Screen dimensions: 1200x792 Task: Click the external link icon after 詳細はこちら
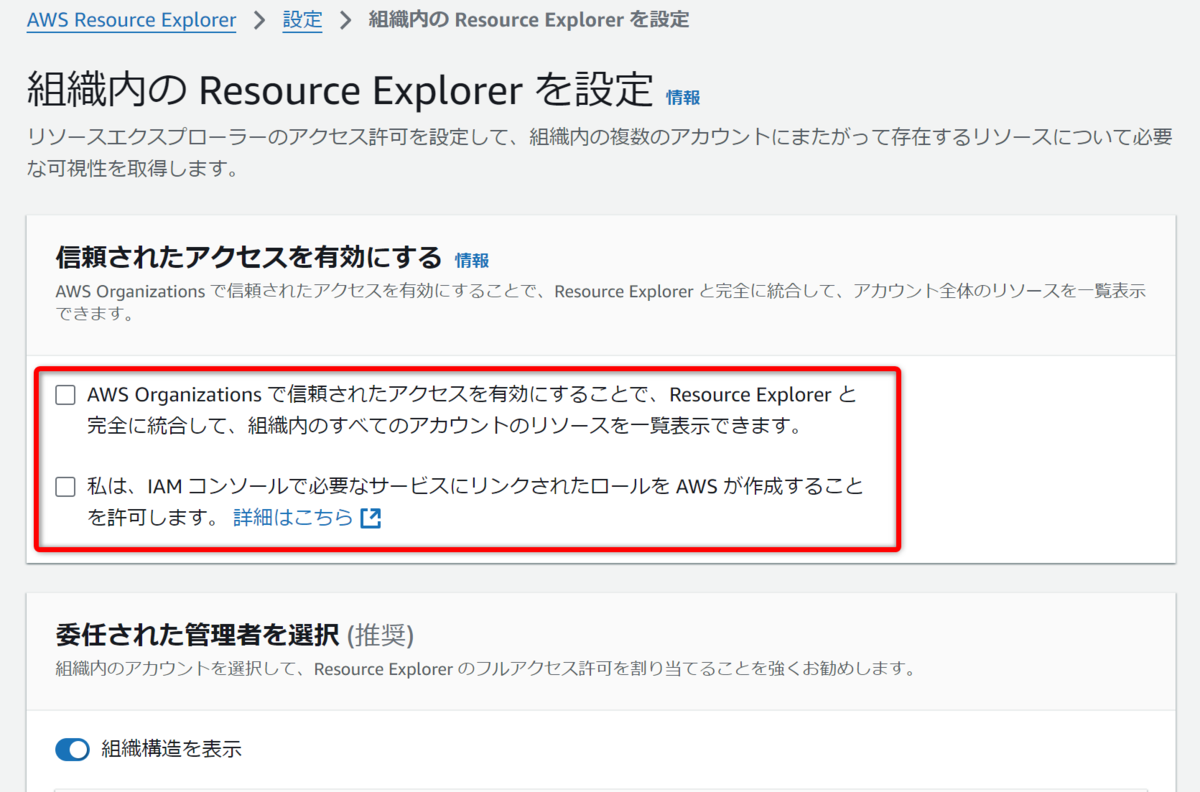(371, 518)
